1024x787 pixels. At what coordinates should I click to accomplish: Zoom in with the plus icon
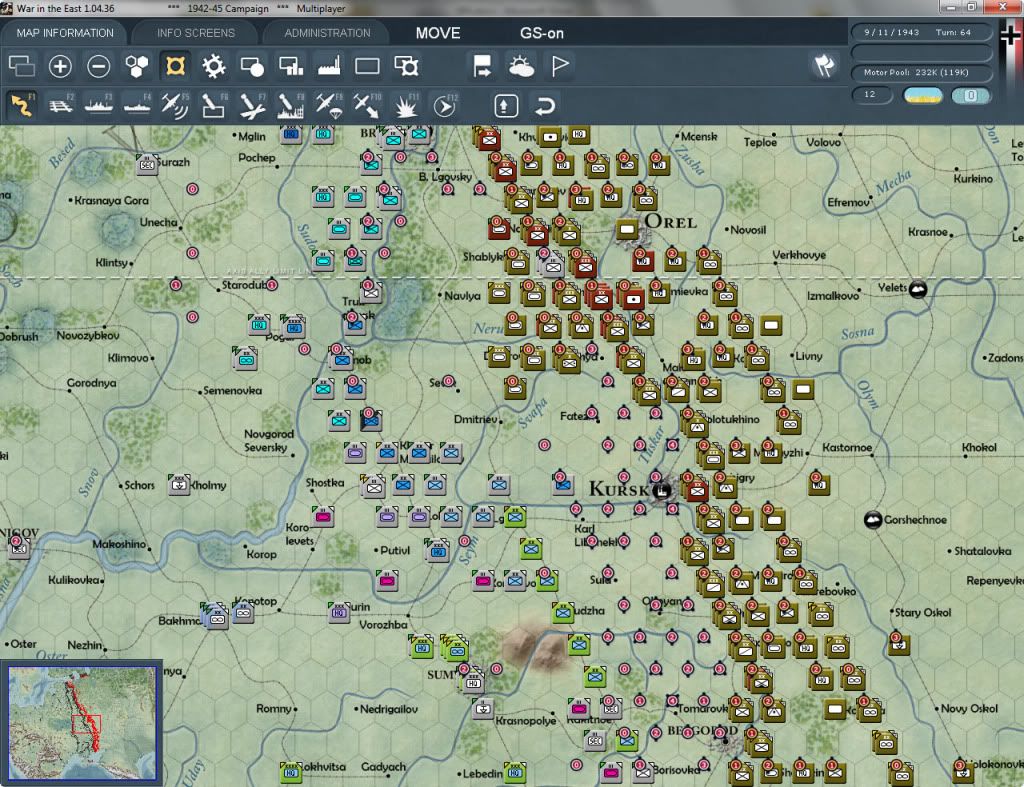(60, 66)
